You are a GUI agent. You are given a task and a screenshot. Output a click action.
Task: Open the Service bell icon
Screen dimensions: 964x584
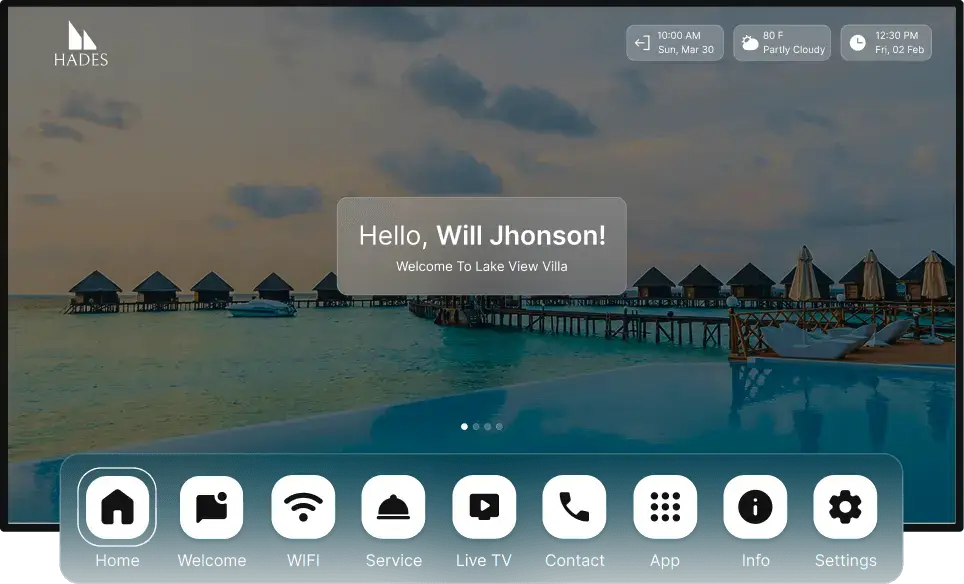[x=393, y=507]
